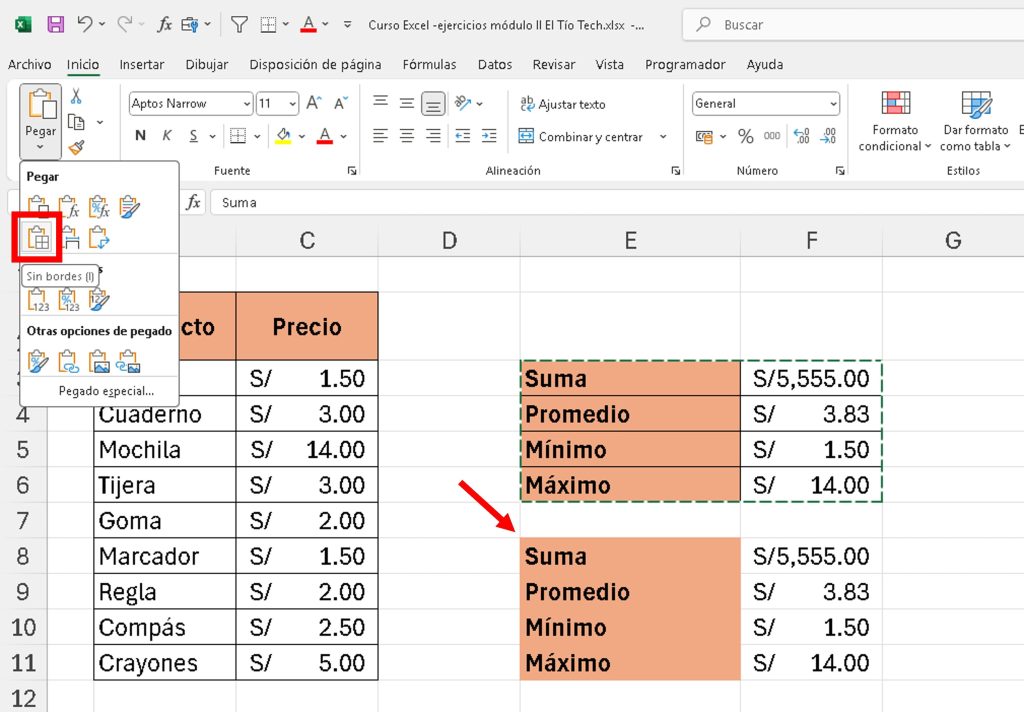The height and width of the screenshot is (712, 1024).
Task: Increase font size with larger A
Action: click(x=314, y=103)
